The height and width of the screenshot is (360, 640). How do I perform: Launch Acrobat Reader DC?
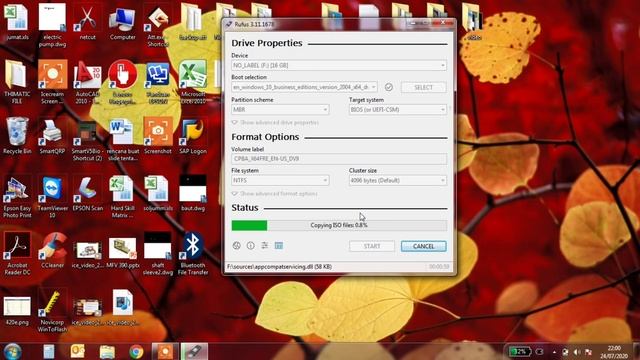(x=17, y=254)
